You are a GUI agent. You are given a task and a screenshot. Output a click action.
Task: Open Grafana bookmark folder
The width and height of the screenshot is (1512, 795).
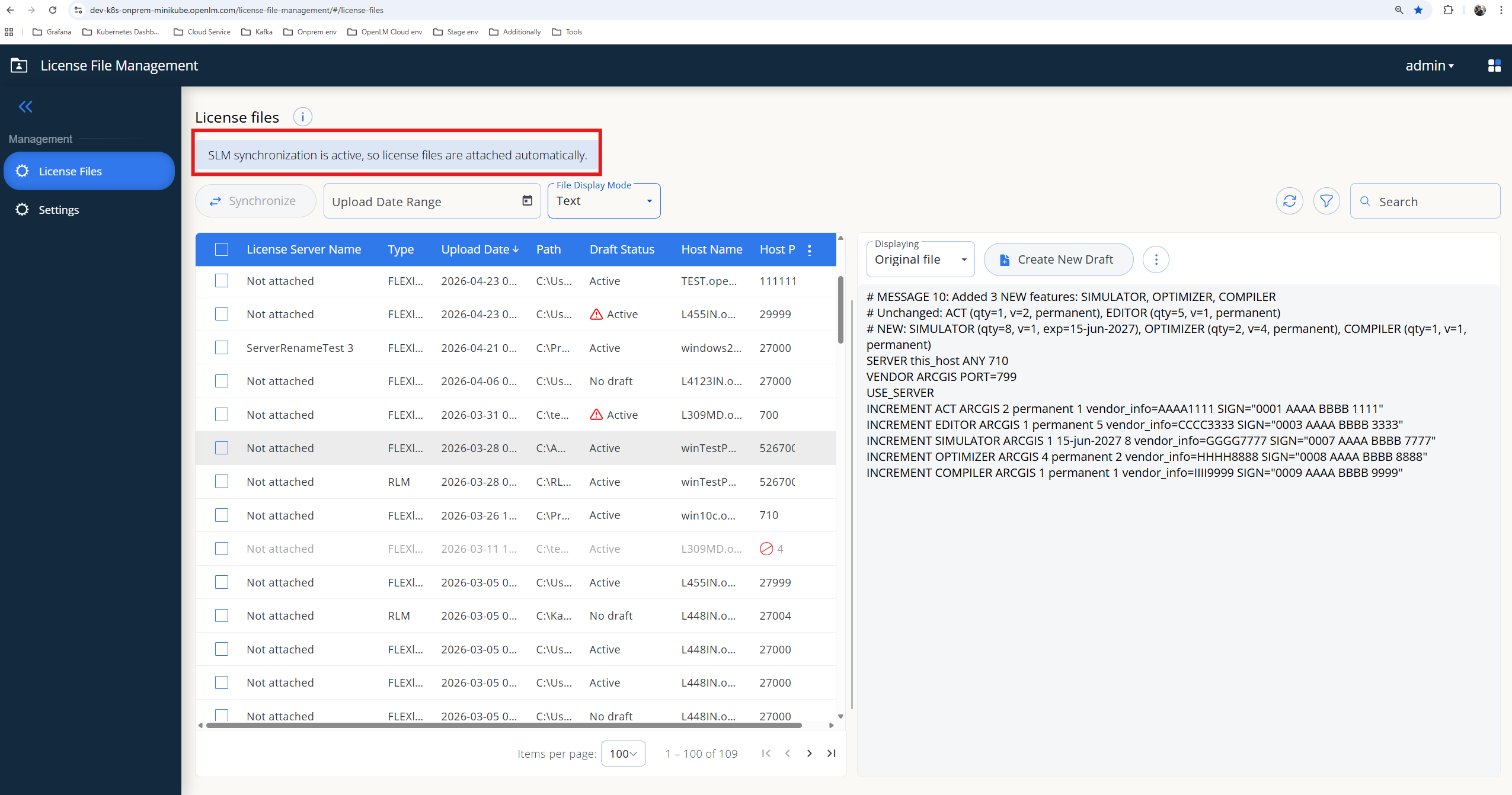[x=52, y=32]
